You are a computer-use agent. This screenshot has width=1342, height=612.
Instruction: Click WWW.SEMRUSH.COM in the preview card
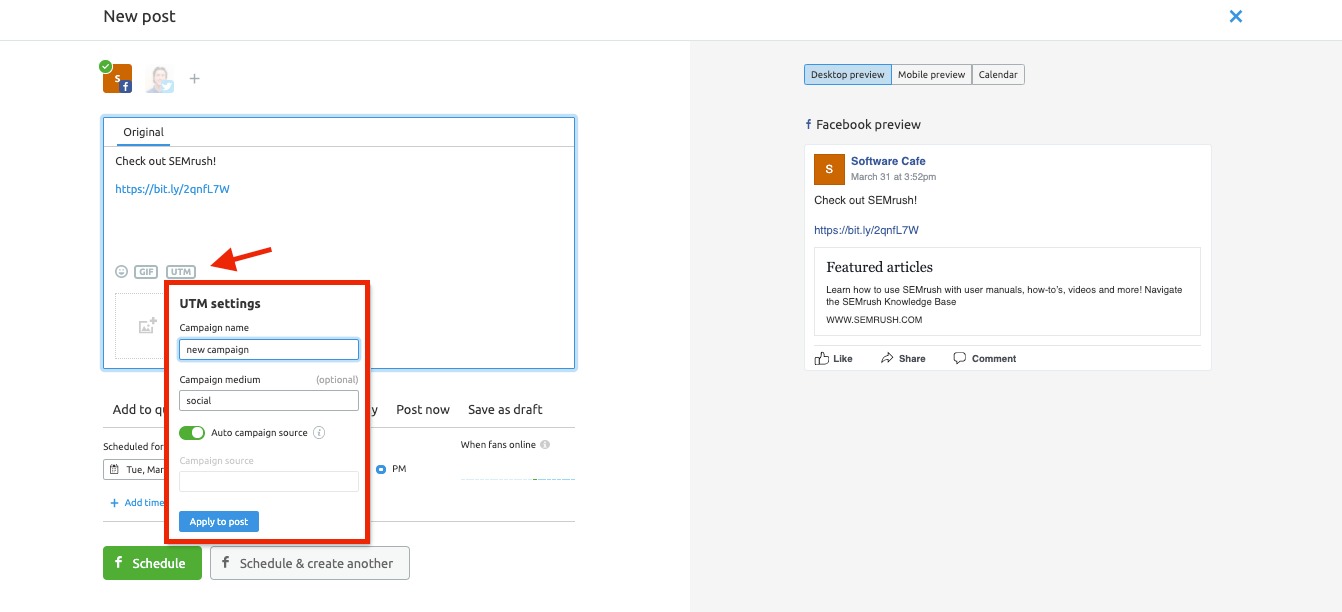874,320
